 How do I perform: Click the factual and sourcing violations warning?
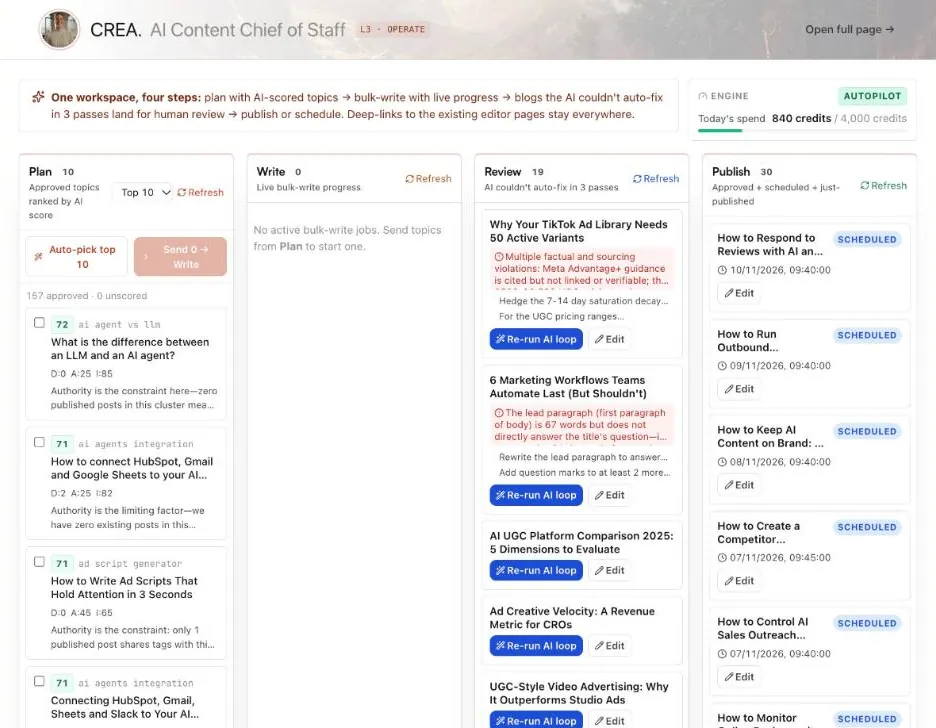(581, 269)
